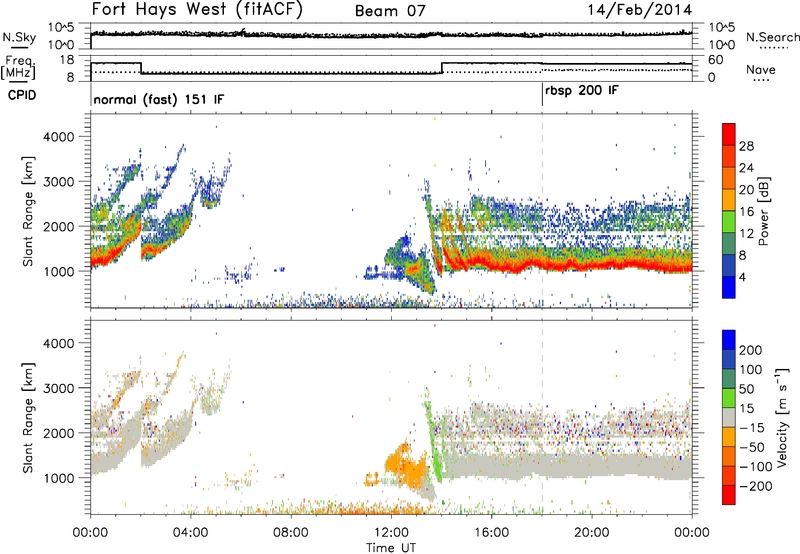Click the 'Time UT' axis title
Screen dimensions: 800x554
pyautogui.click(x=391, y=547)
